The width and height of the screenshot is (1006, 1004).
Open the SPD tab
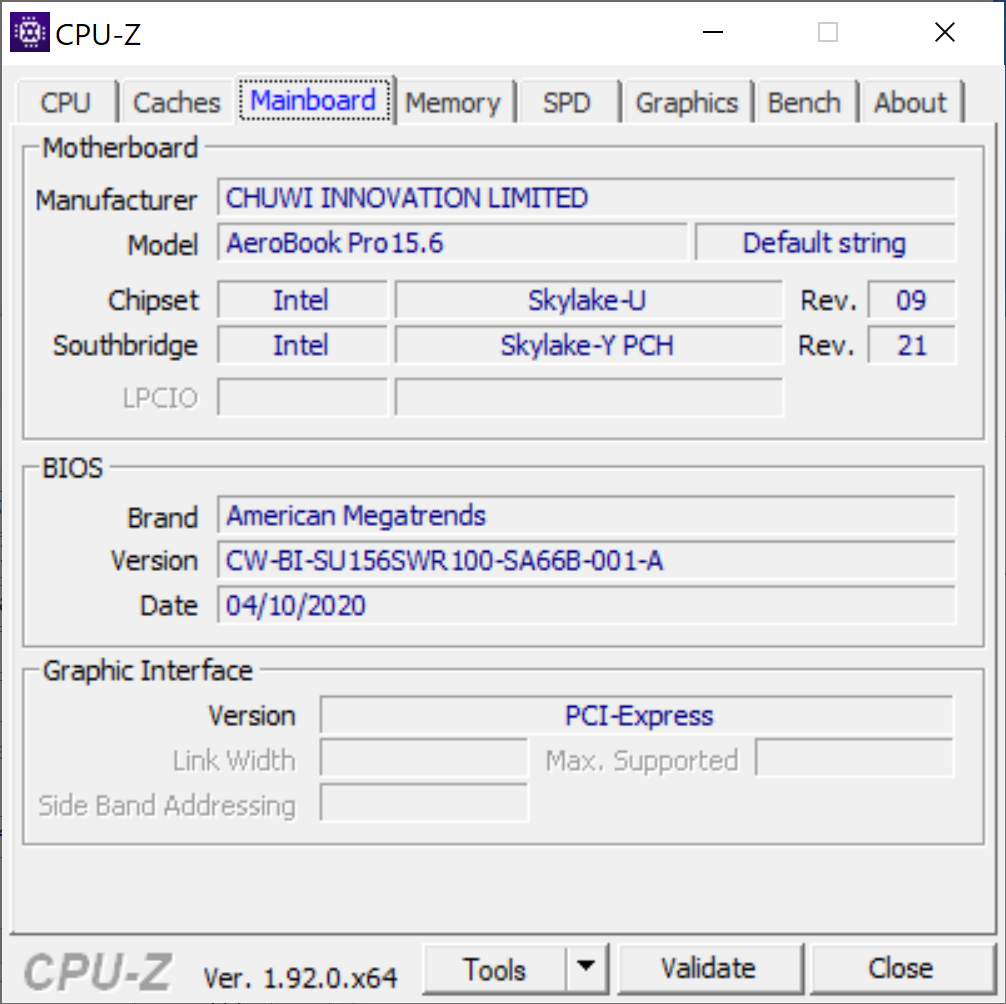point(567,103)
